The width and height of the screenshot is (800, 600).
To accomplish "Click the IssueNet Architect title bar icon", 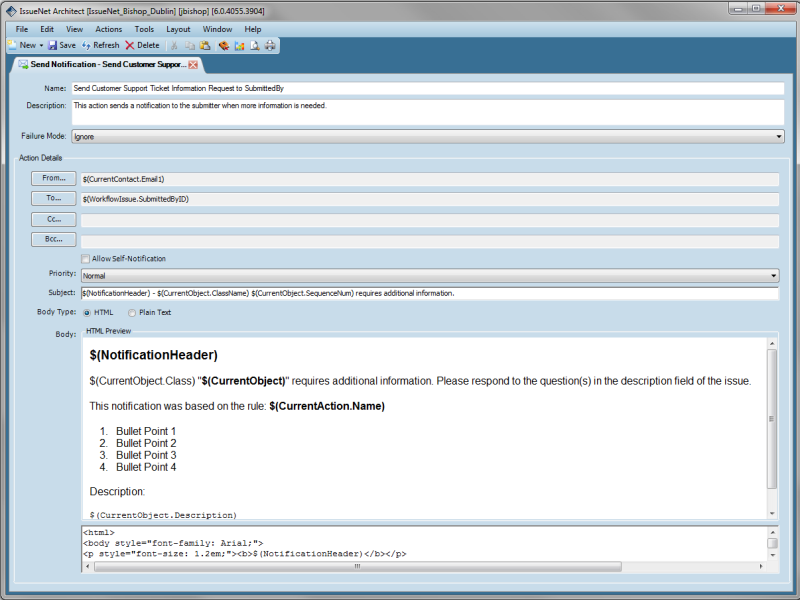I will pyautogui.click(x=11, y=11).
